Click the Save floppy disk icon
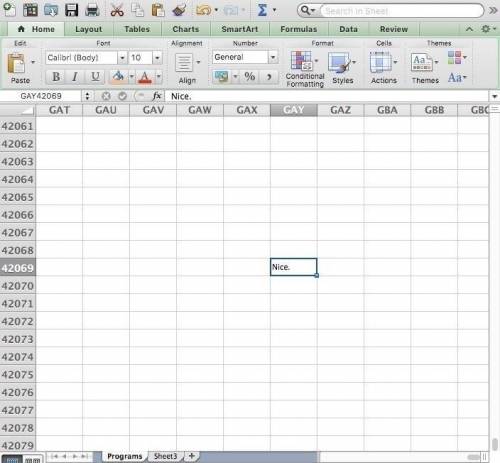Image resolution: width=500 pixels, height=463 pixels. pyautogui.click(x=71, y=10)
